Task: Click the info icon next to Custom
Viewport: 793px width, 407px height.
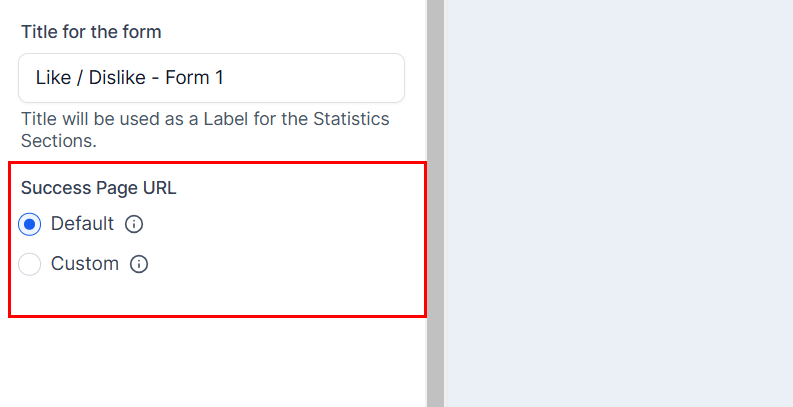Action: click(x=139, y=265)
